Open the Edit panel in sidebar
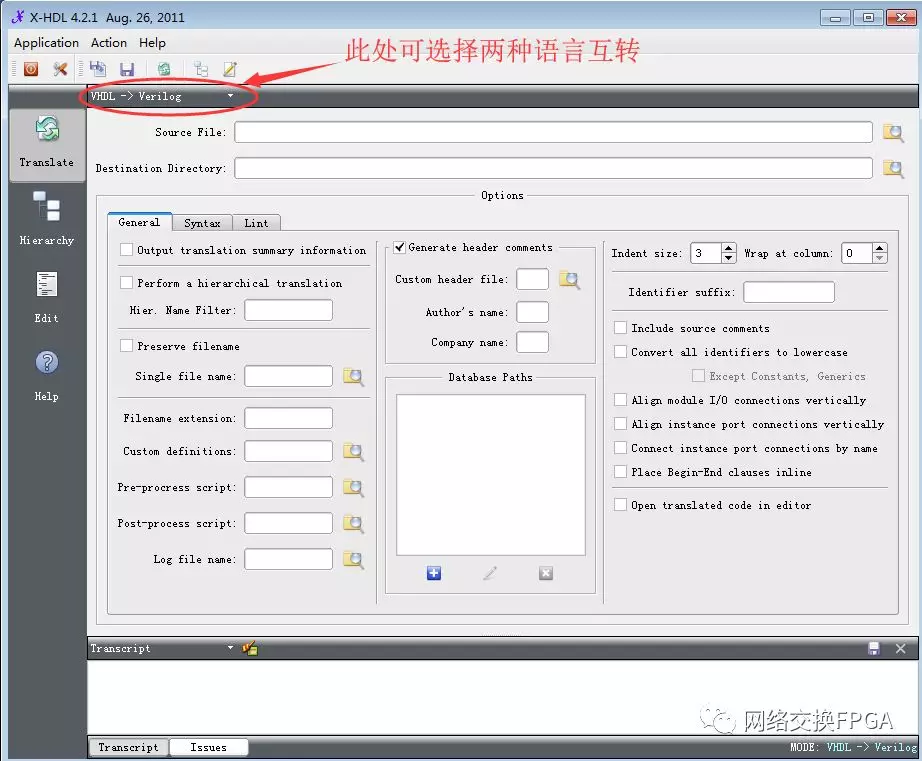The image size is (922, 761). click(x=47, y=297)
